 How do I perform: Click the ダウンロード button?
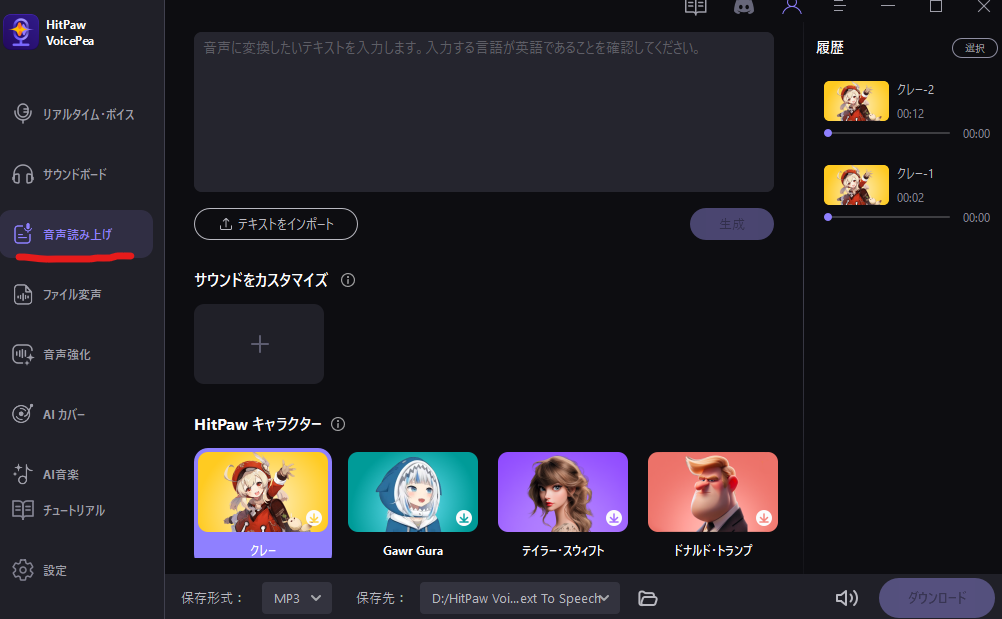coord(937,598)
